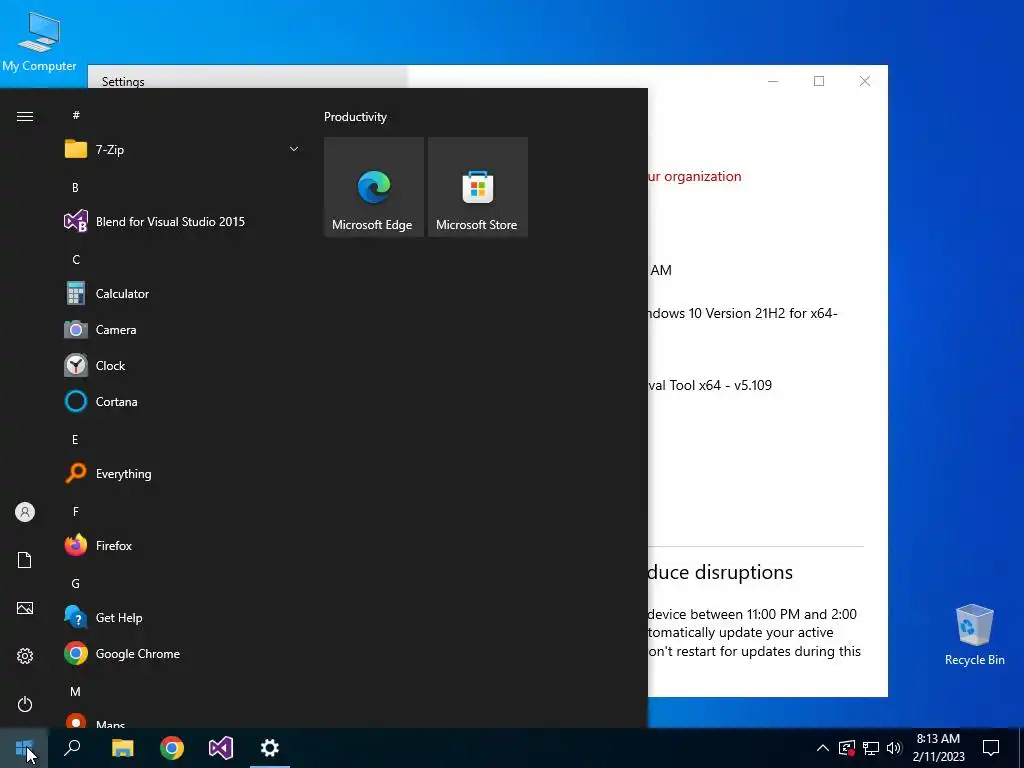Open the volume control in the tray

[894, 748]
